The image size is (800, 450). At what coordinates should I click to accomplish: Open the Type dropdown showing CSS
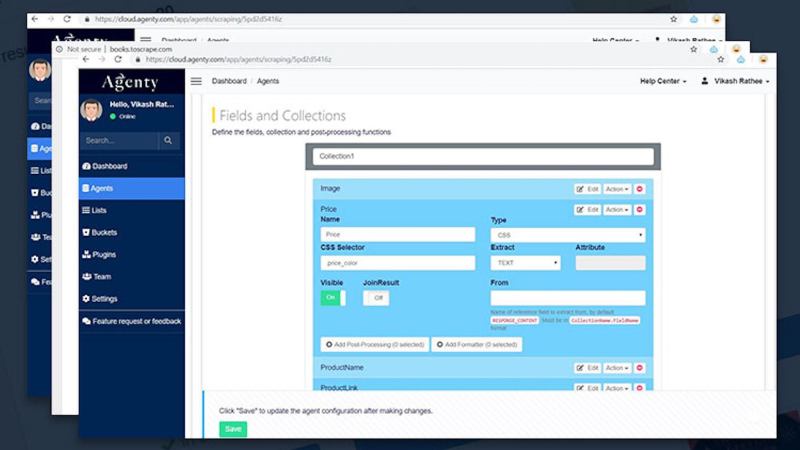tap(567, 236)
